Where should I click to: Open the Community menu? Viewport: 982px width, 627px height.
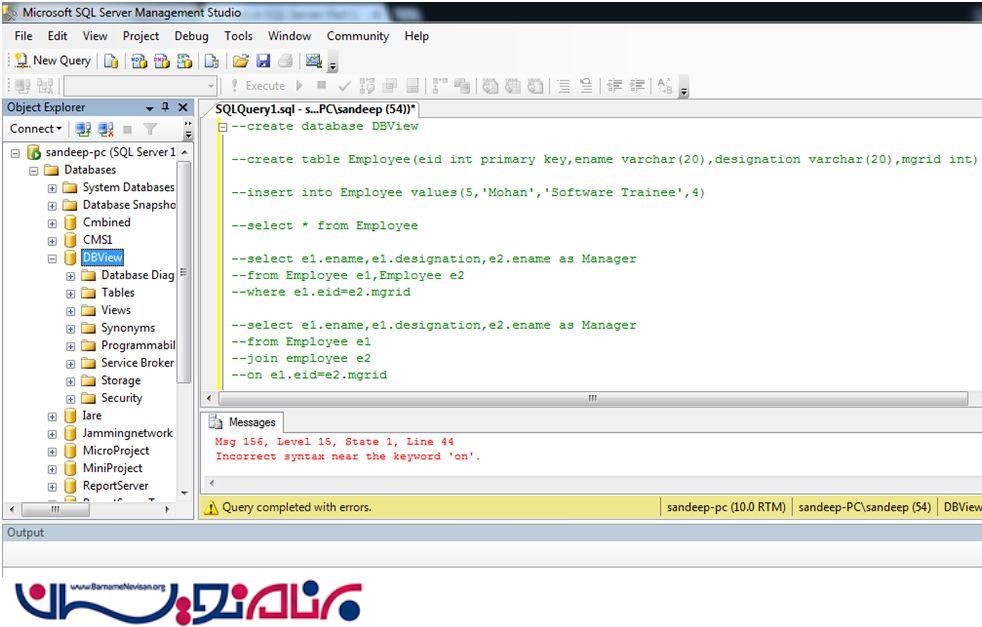point(357,36)
